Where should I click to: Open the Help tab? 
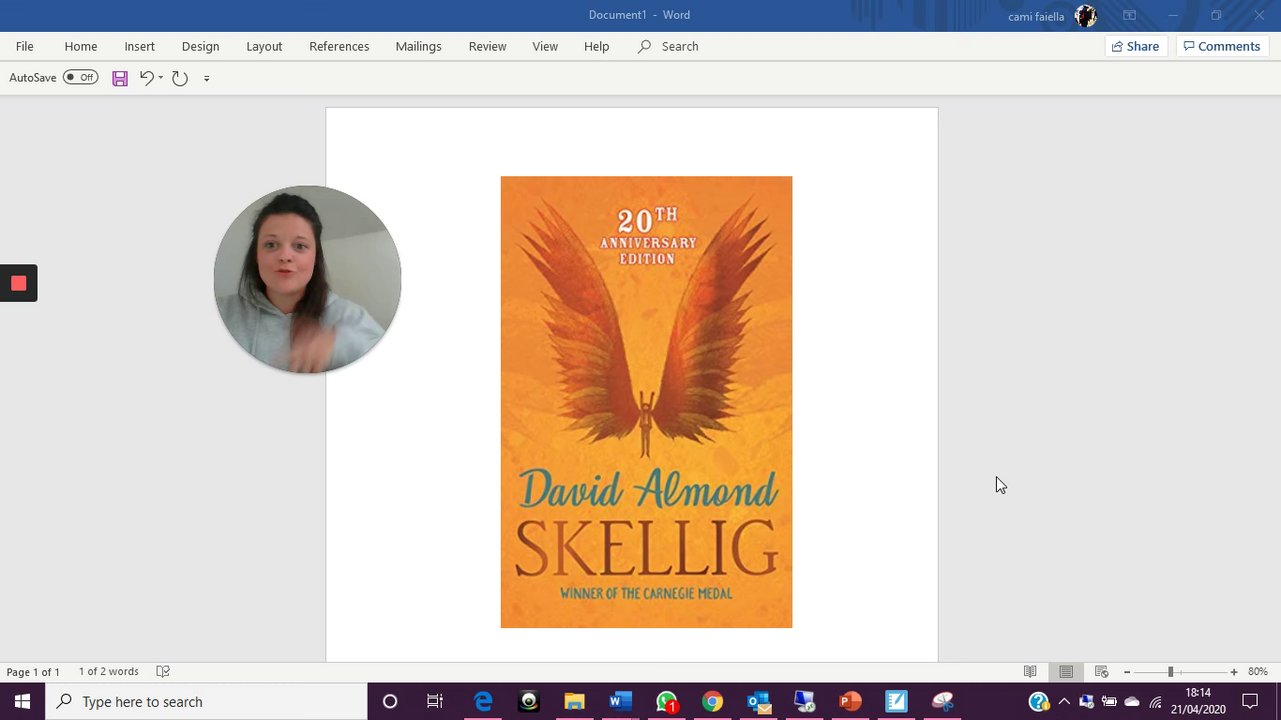pos(596,46)
